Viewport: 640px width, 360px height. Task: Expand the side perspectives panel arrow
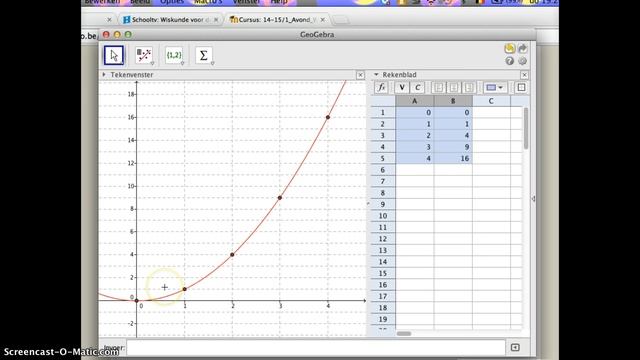tap(533, 199)
